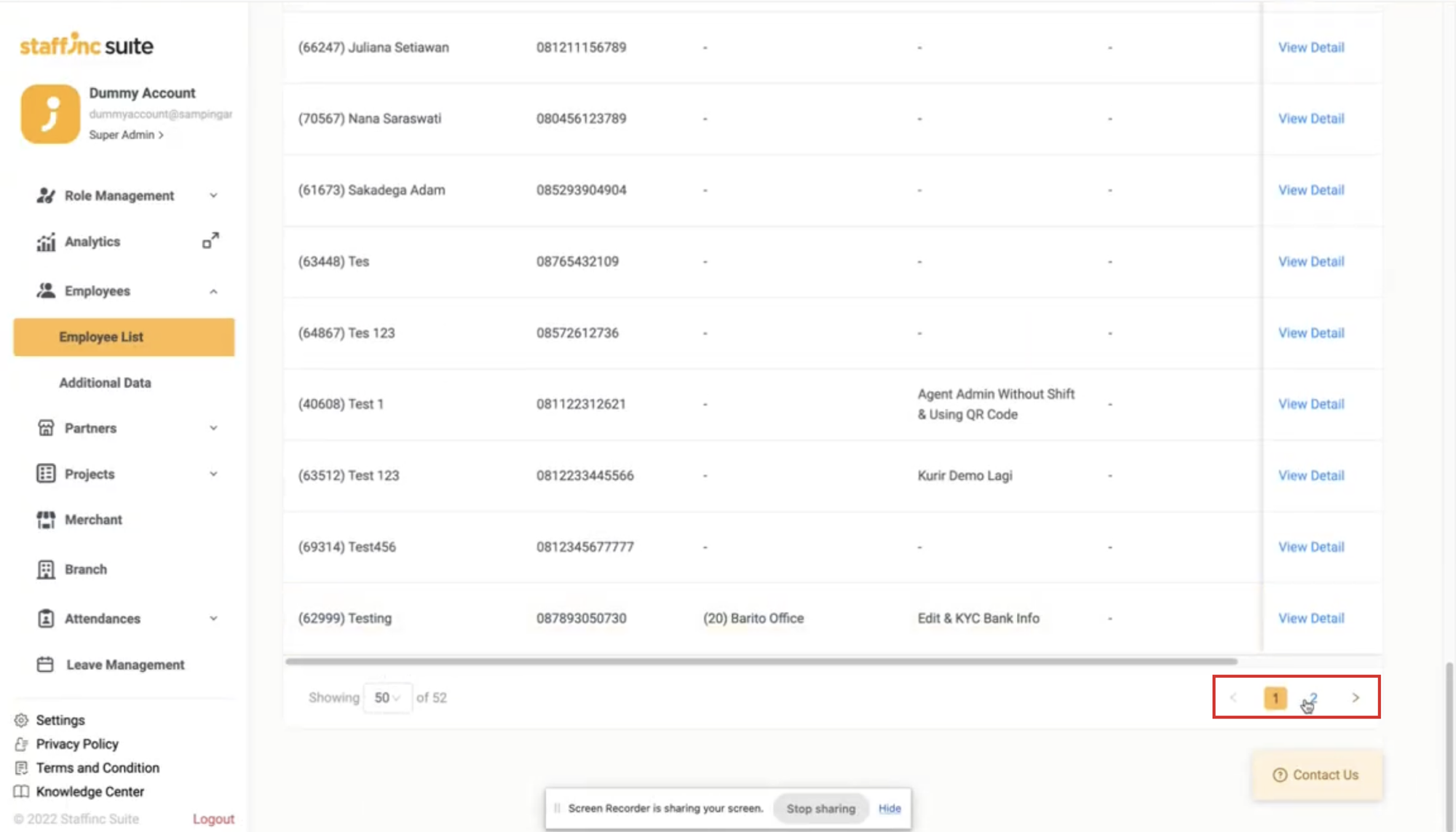The height and width of the screenshot is (832, 1456).
Task: Click the Partners shop icon
Action: [46, 428]
